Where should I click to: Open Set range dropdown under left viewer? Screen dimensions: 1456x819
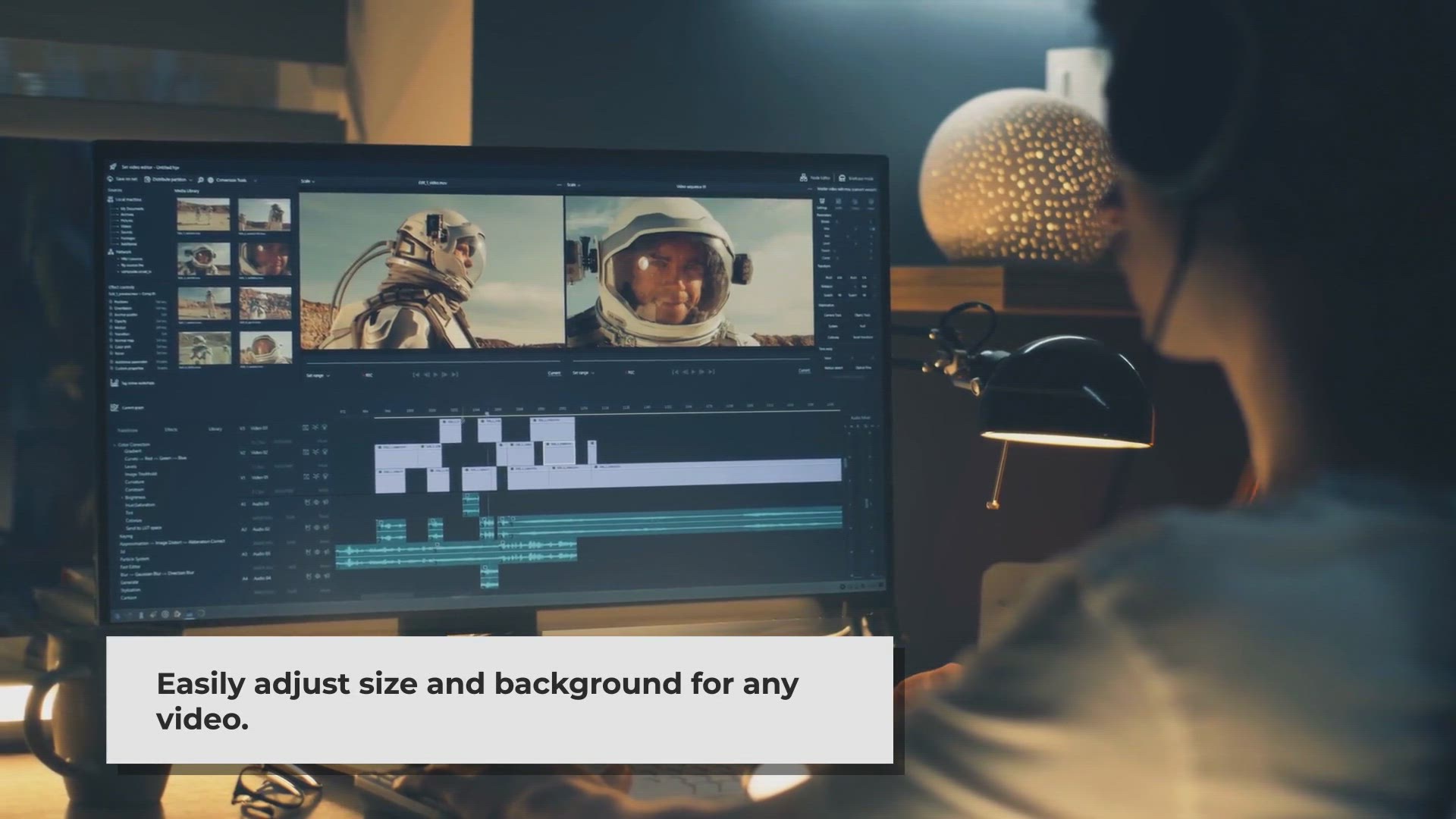[318, 375]
